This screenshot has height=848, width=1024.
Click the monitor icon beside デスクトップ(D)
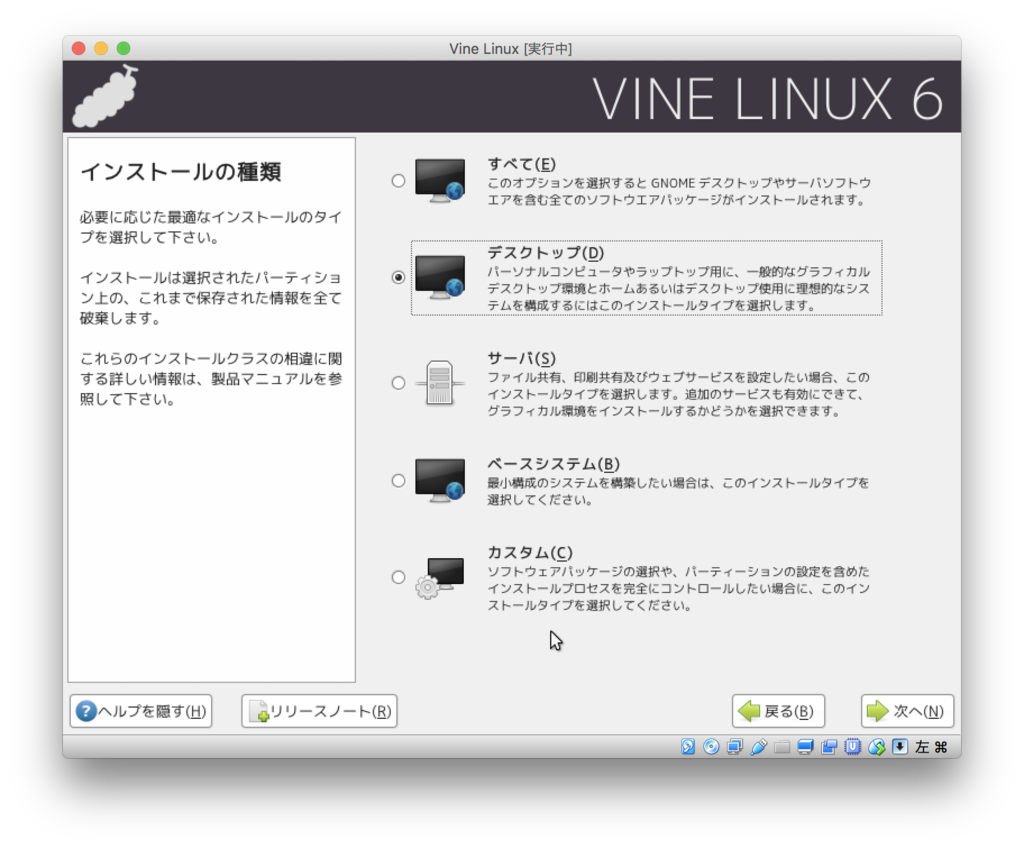[x=440, y=277]
